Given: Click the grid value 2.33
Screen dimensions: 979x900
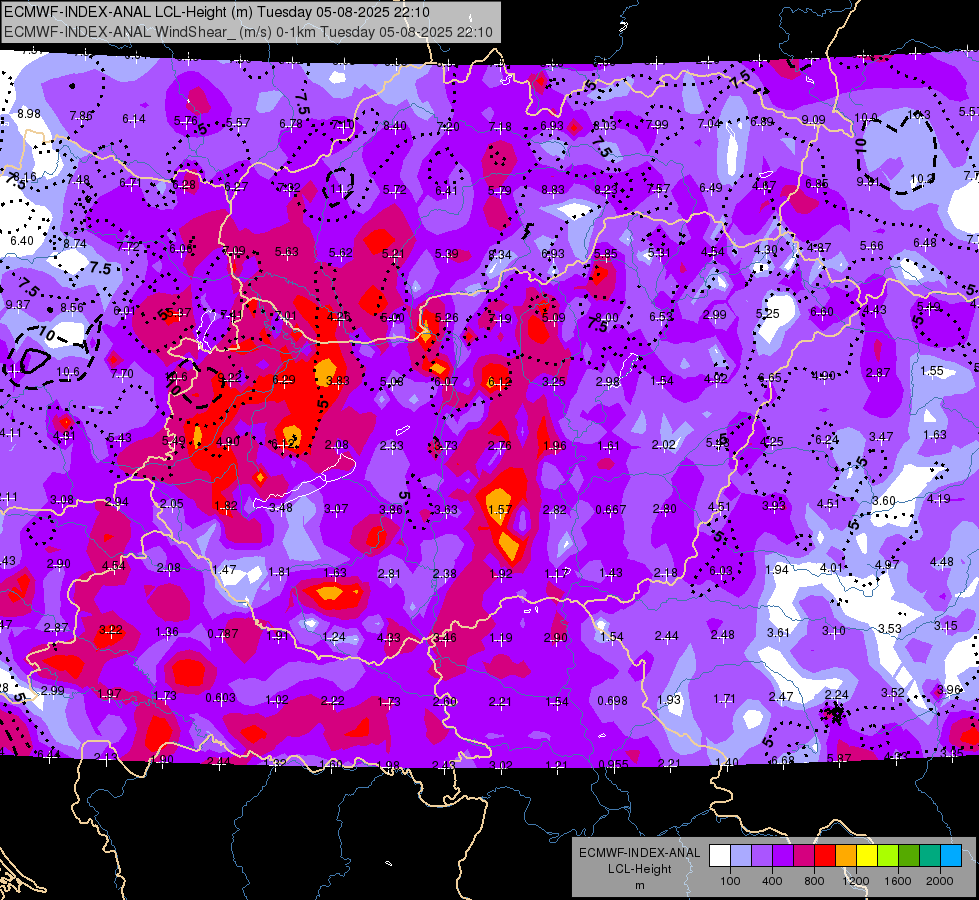Looking at the screenshot, I should click(x=391, y=445).
